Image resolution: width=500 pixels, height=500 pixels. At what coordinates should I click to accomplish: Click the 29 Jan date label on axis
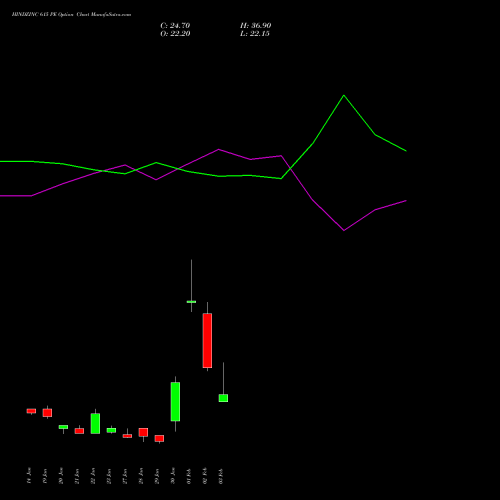click(157, 476)
